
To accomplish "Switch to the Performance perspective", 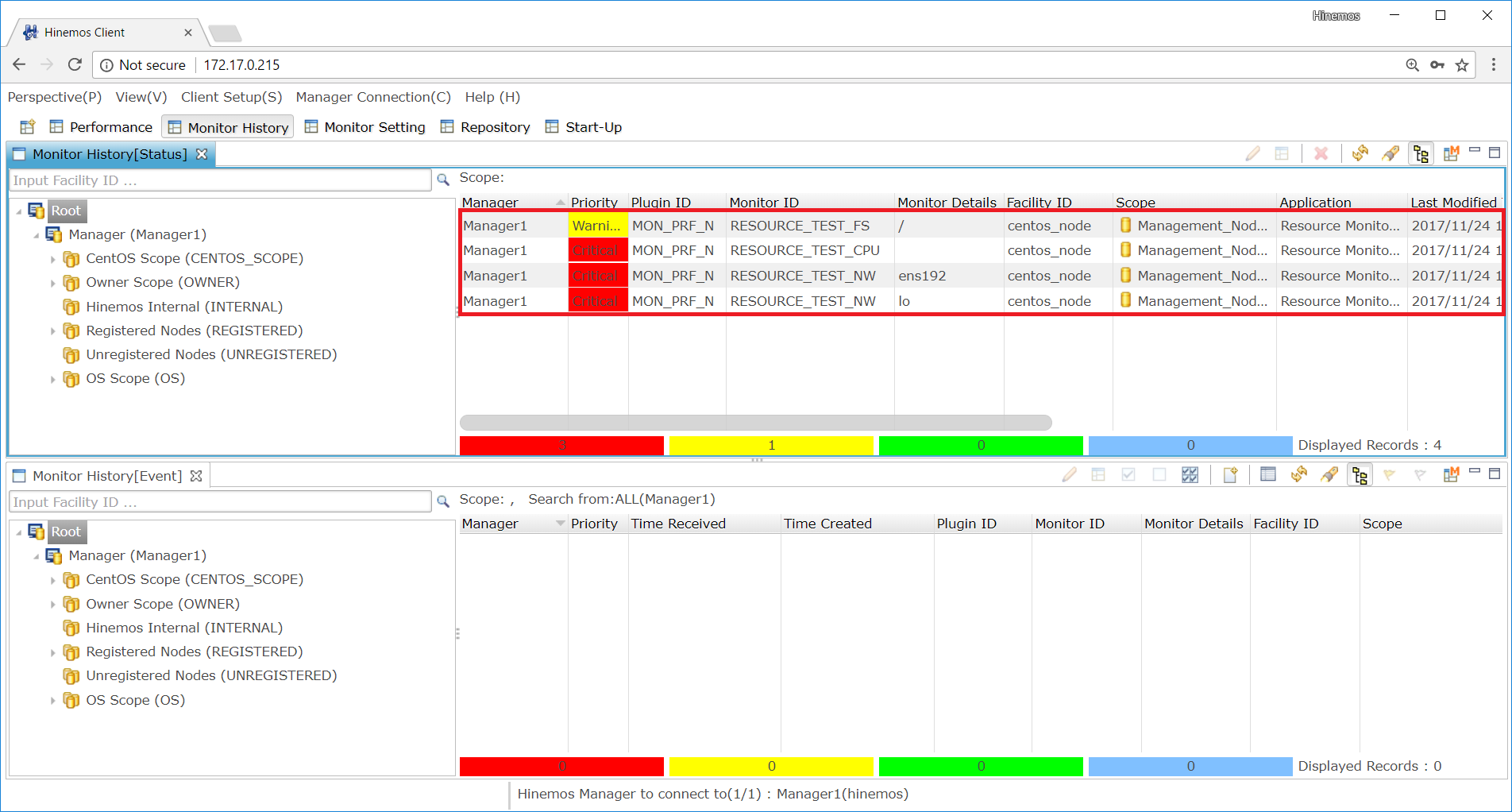I will tap(101, 127).
